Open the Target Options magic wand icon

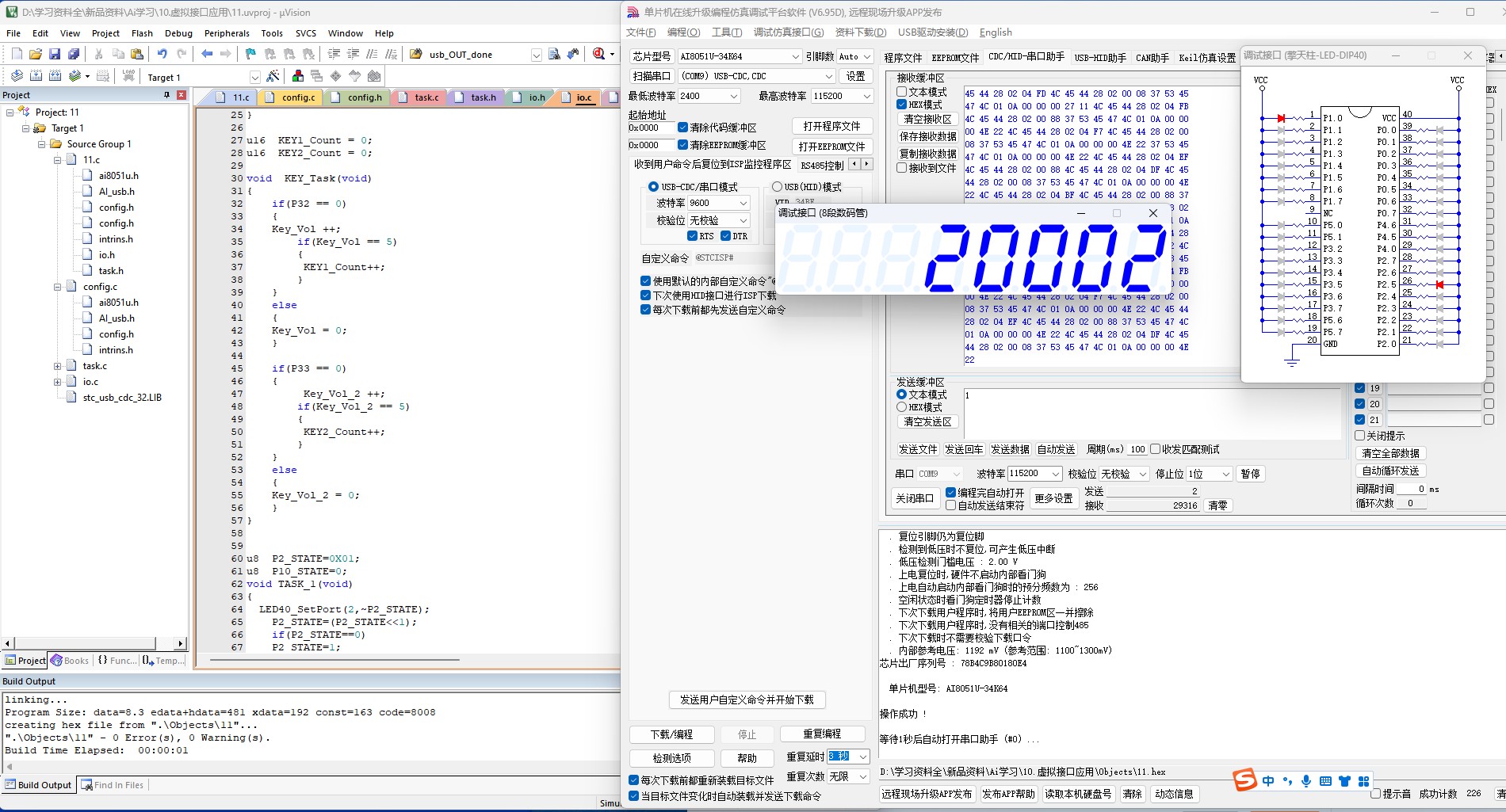[x=273, y=77]
